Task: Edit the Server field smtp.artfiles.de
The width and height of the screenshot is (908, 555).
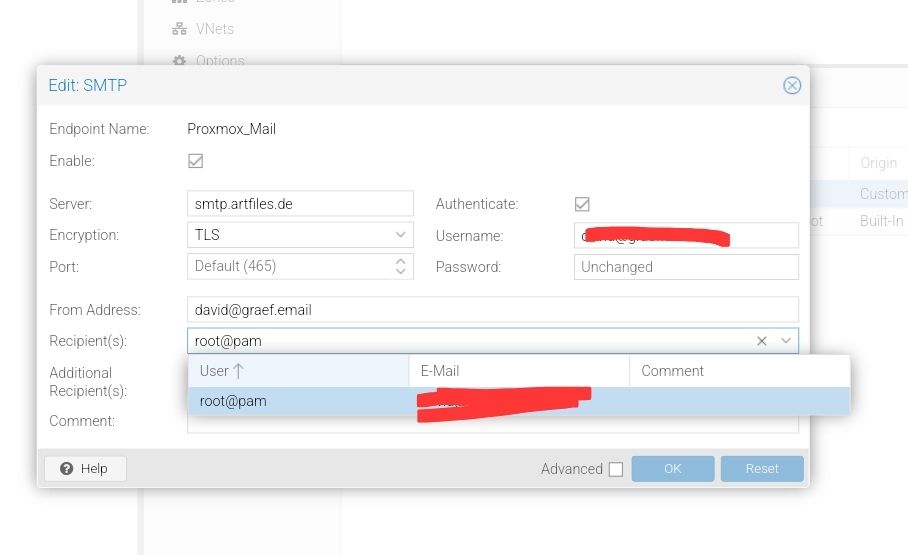Action: tap(299, 204)
